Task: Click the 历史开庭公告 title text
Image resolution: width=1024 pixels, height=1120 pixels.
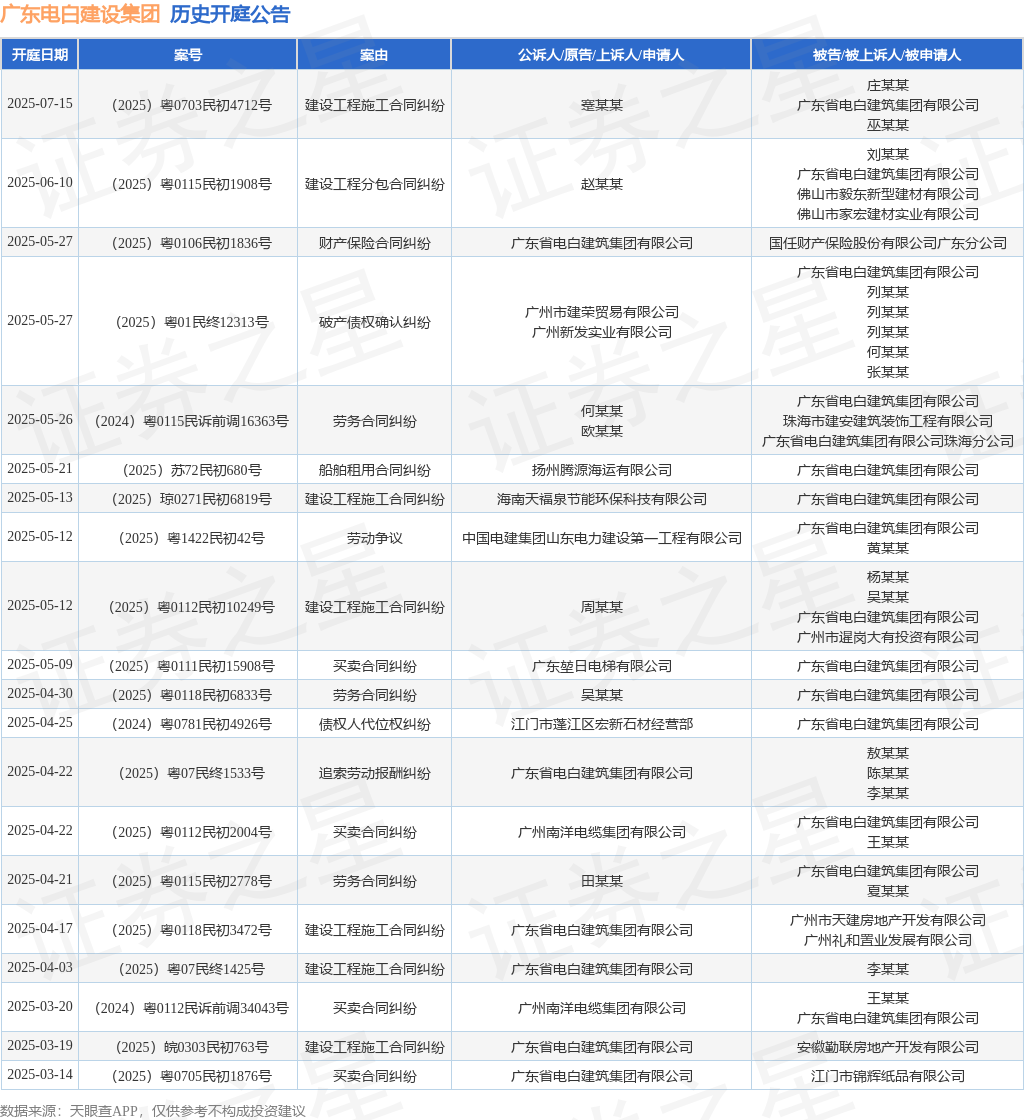Action: coord(230,14)
